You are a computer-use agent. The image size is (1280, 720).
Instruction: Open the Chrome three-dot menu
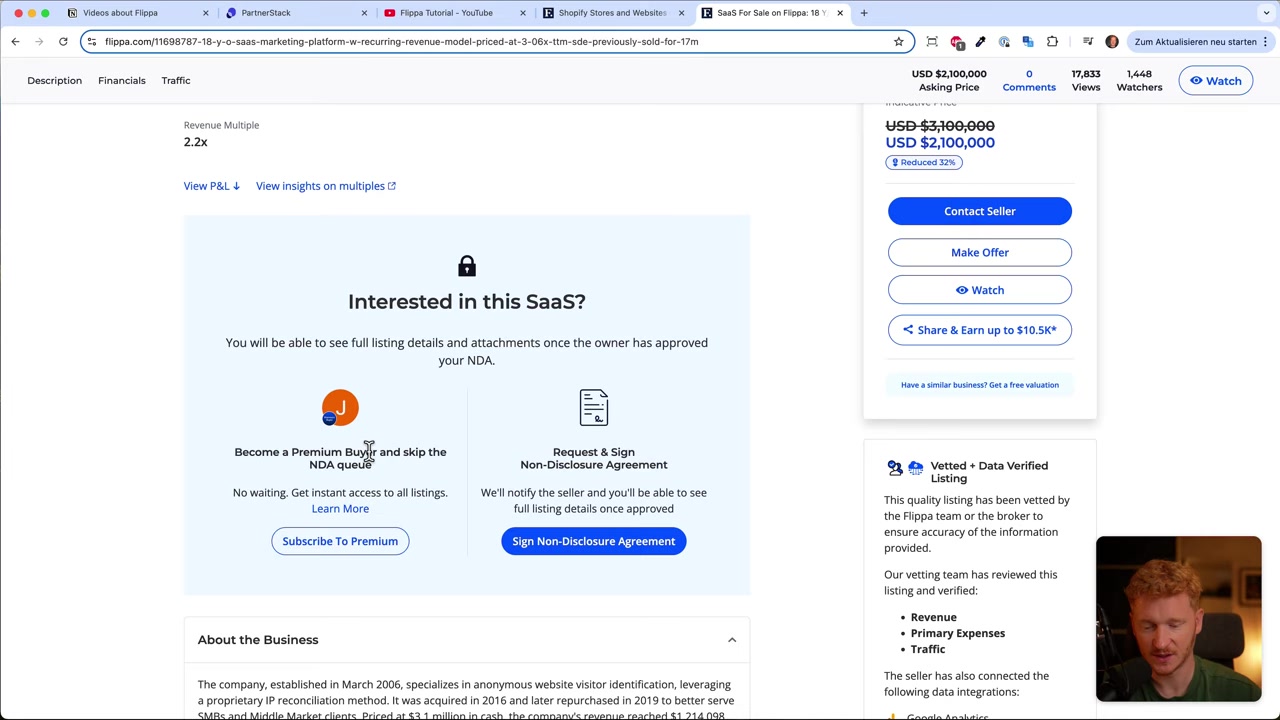[1265, 41]
